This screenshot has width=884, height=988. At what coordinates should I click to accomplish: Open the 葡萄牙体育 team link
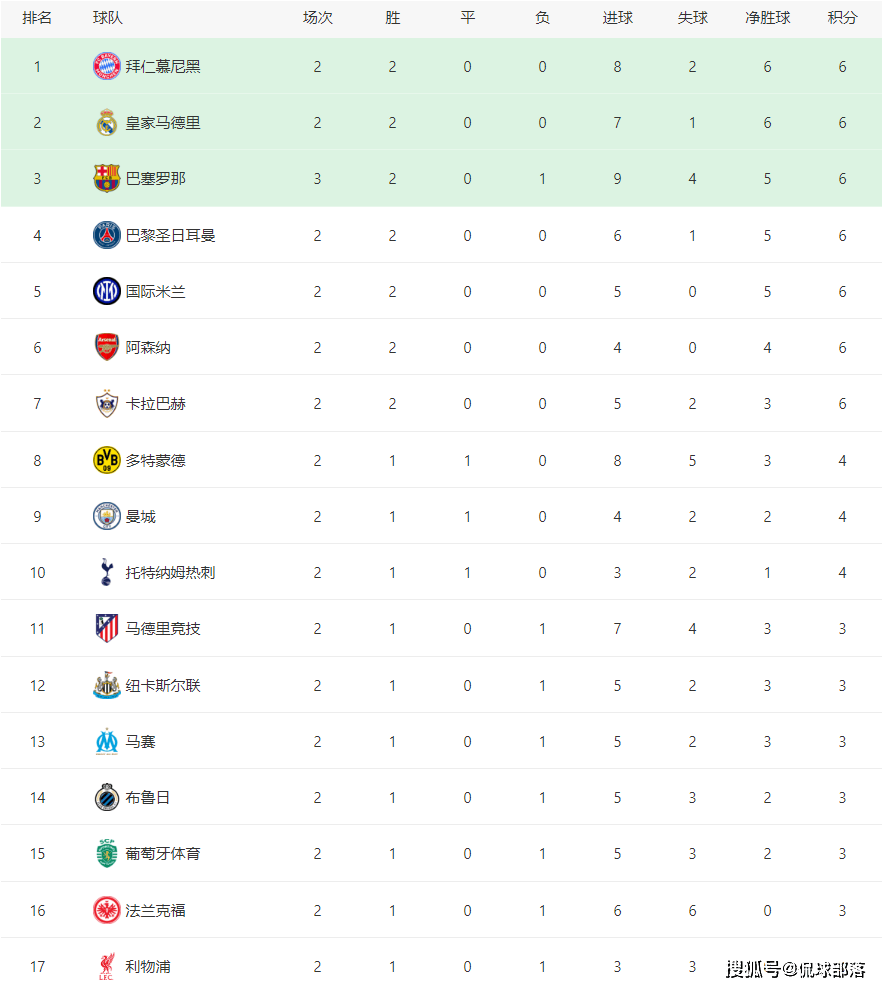(x=163, y=854)
